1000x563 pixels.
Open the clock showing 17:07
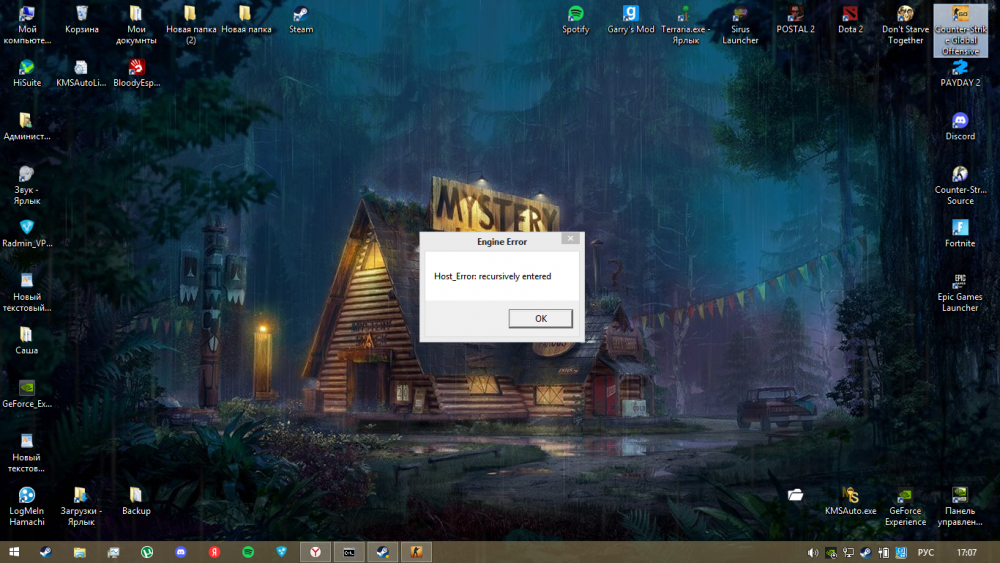coord(966,553)
